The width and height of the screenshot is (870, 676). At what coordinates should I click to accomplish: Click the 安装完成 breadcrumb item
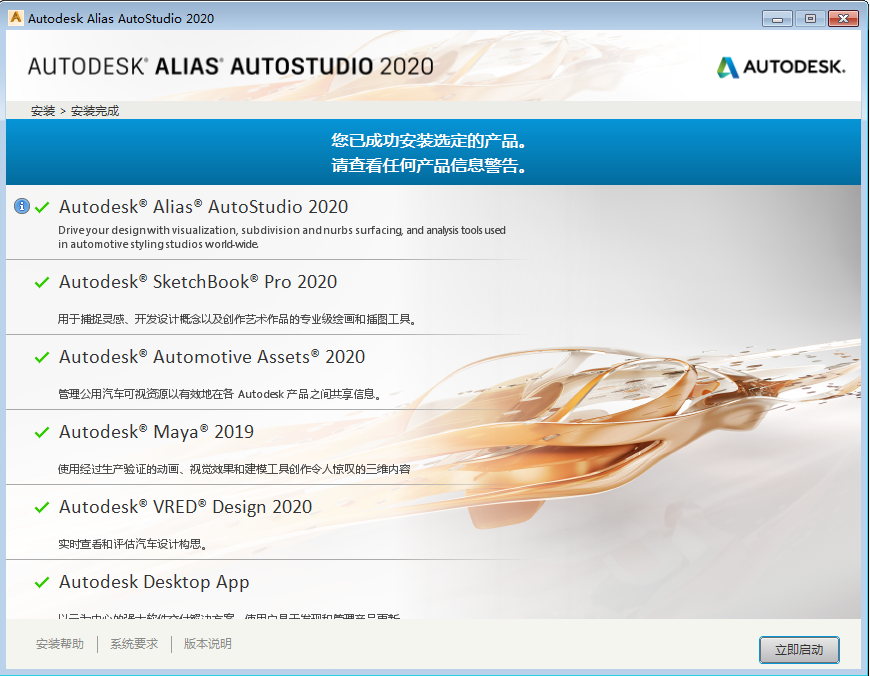(x=95, y=111)
